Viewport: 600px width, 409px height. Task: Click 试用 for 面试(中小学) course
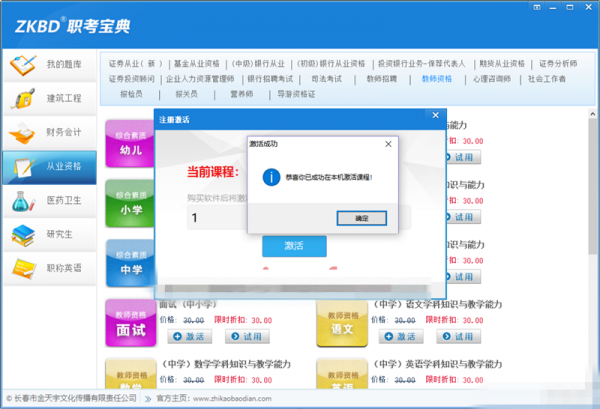tap(248, 336)
